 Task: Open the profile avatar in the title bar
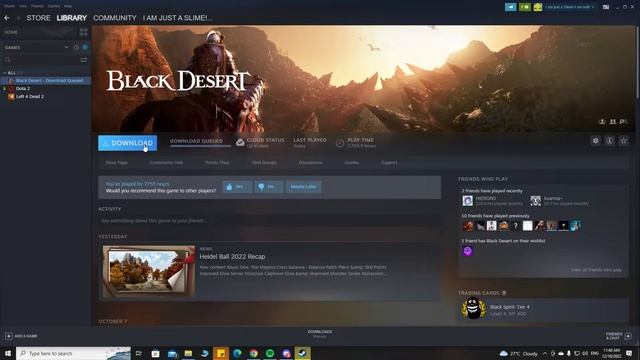538,7
